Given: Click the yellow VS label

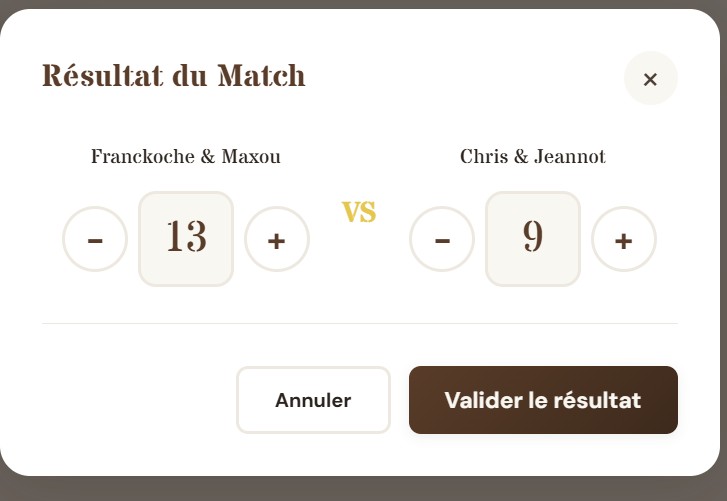Looking at the screenshot, I should pyautogui.click(x=359, y=212).
